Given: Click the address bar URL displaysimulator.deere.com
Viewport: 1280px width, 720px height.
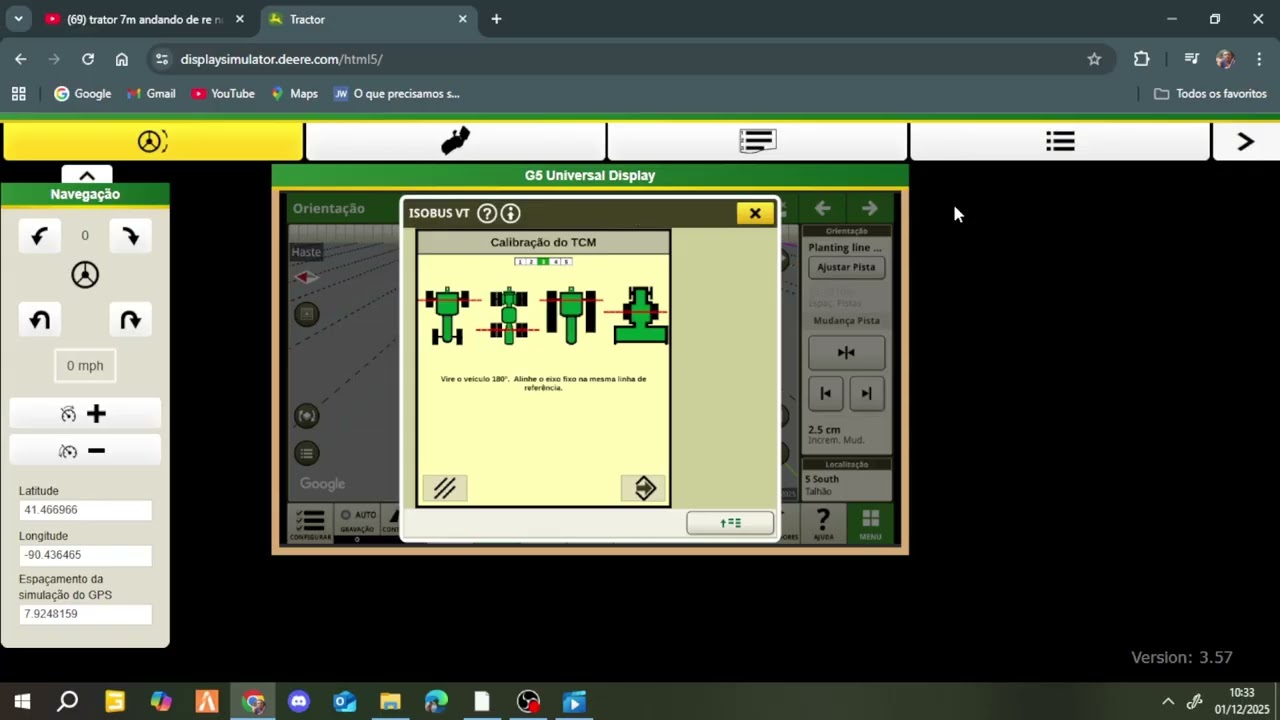Looking at the screenshot, I should [x=281, y=59].
